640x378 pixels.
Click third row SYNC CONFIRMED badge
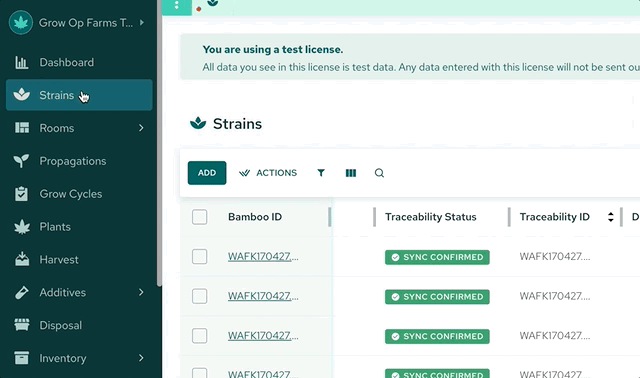tap(437, 336)
